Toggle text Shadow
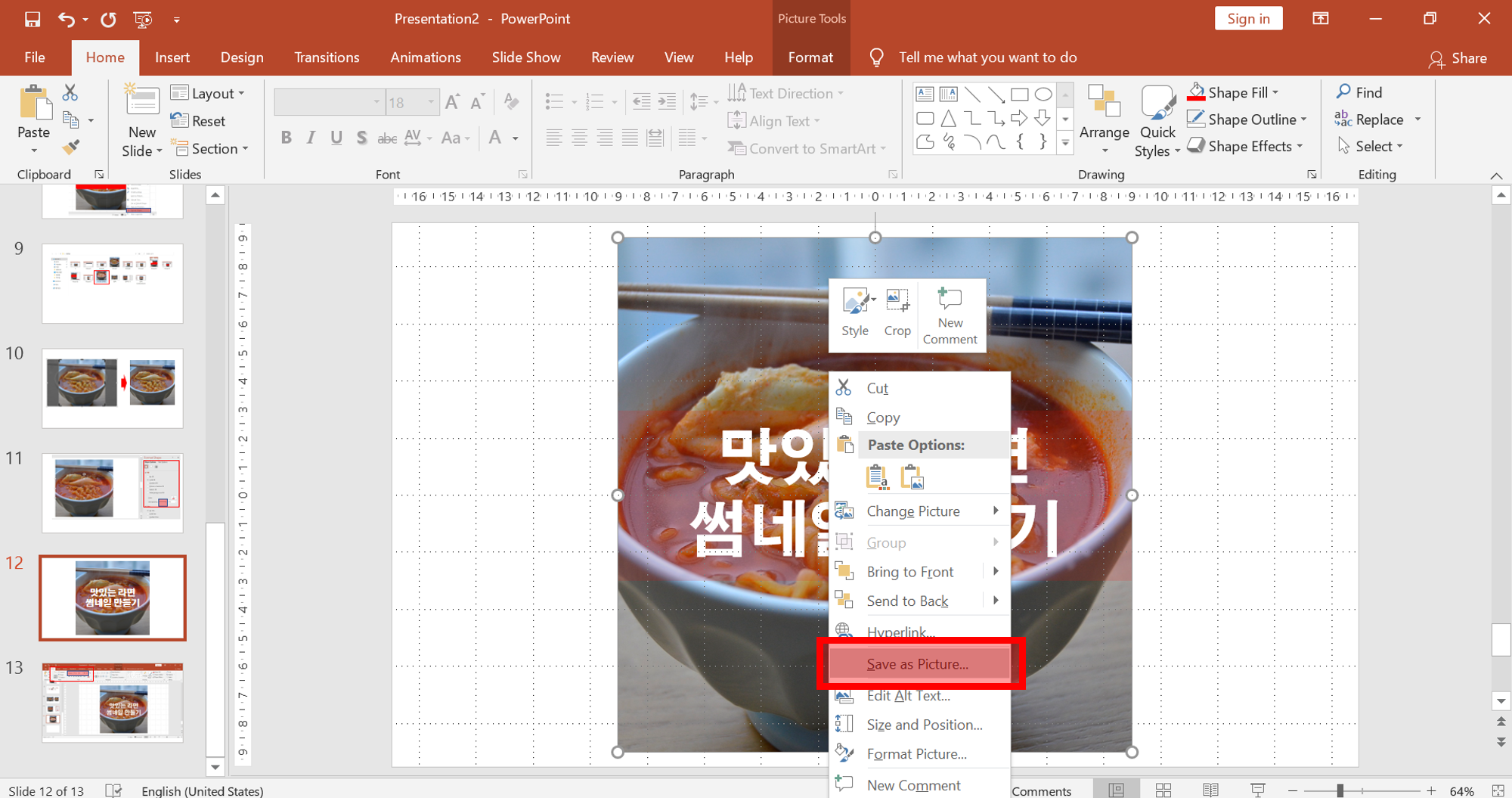 coord(361,138)
